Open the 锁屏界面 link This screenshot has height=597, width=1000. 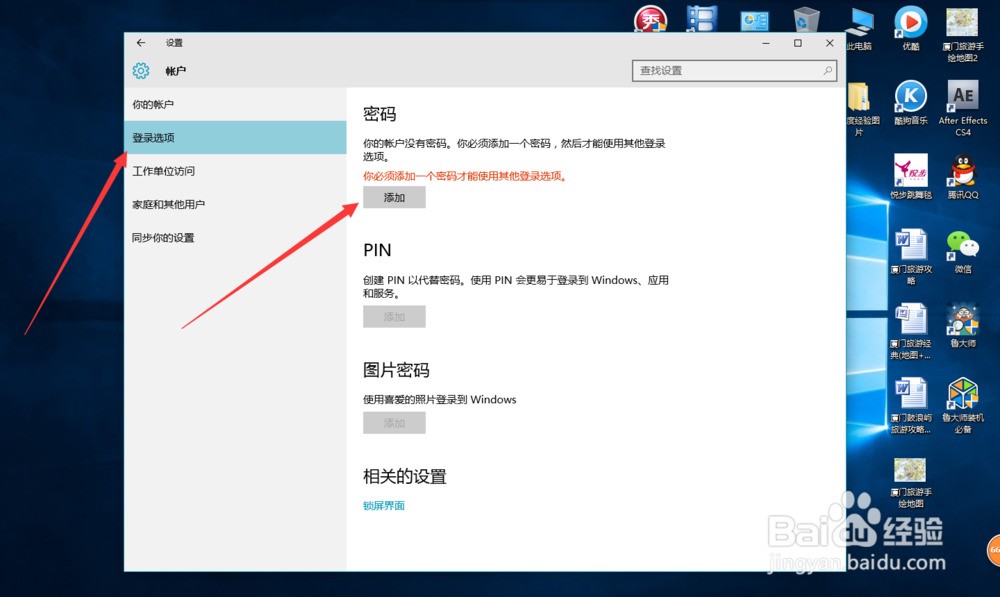pyautogui.click(x=384, y=505)
